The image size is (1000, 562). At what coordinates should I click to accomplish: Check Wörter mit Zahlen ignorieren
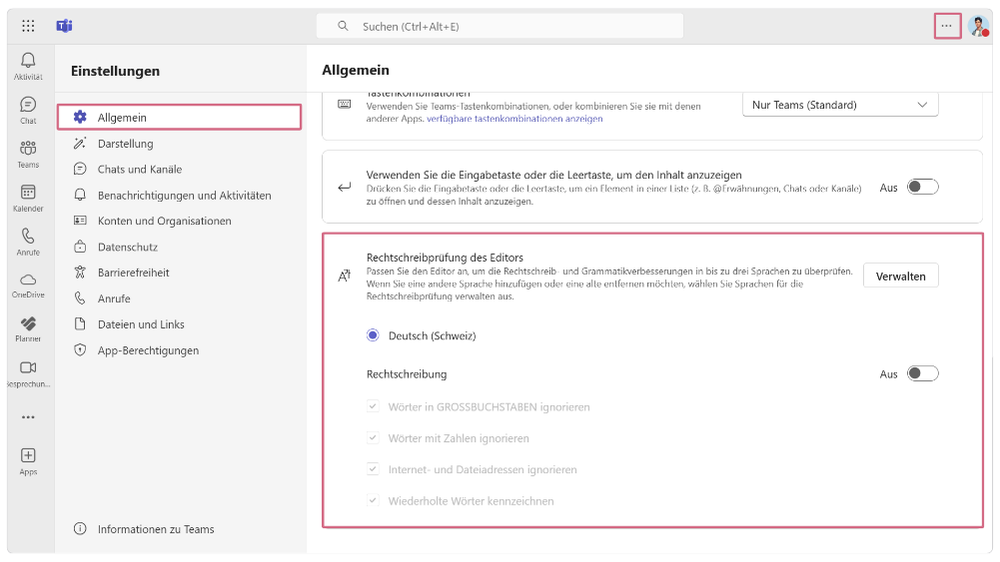(373, 438)
